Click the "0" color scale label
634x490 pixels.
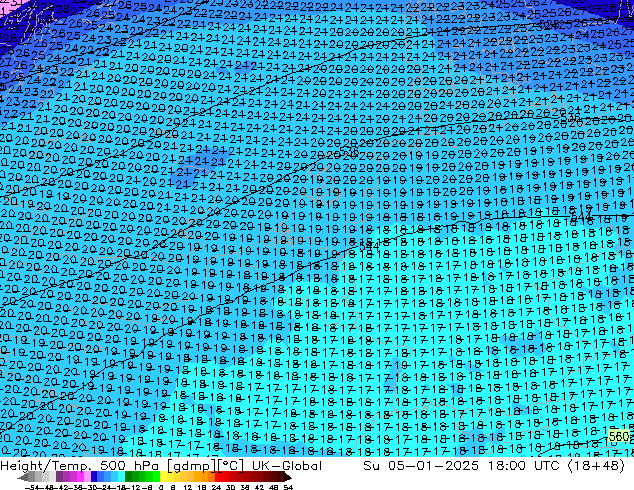(161, 487)
